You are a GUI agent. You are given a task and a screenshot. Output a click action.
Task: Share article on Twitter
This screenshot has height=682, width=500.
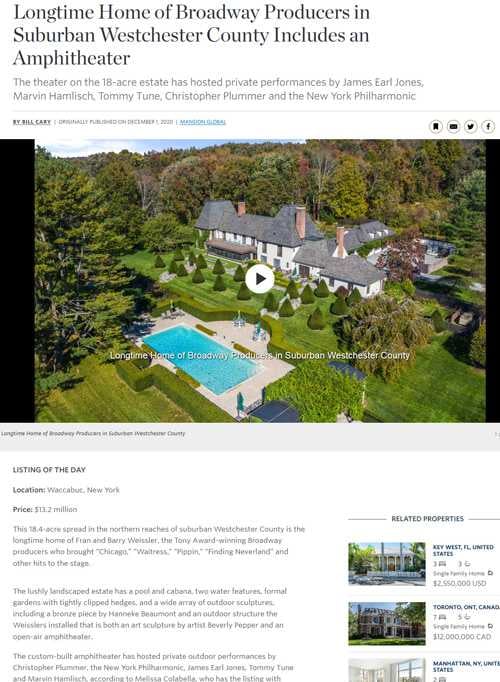(471, 127)
